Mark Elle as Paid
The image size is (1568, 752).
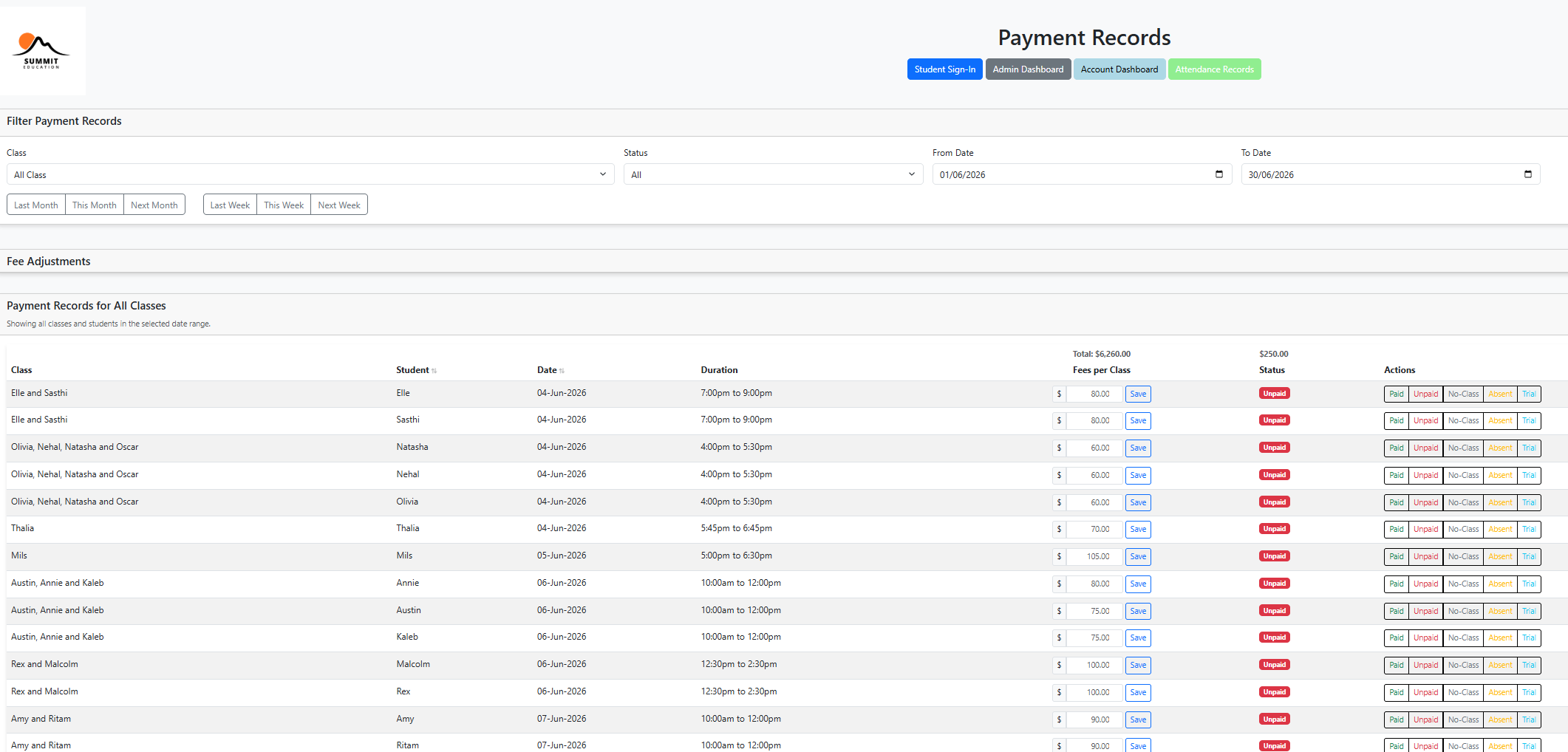1396,394
